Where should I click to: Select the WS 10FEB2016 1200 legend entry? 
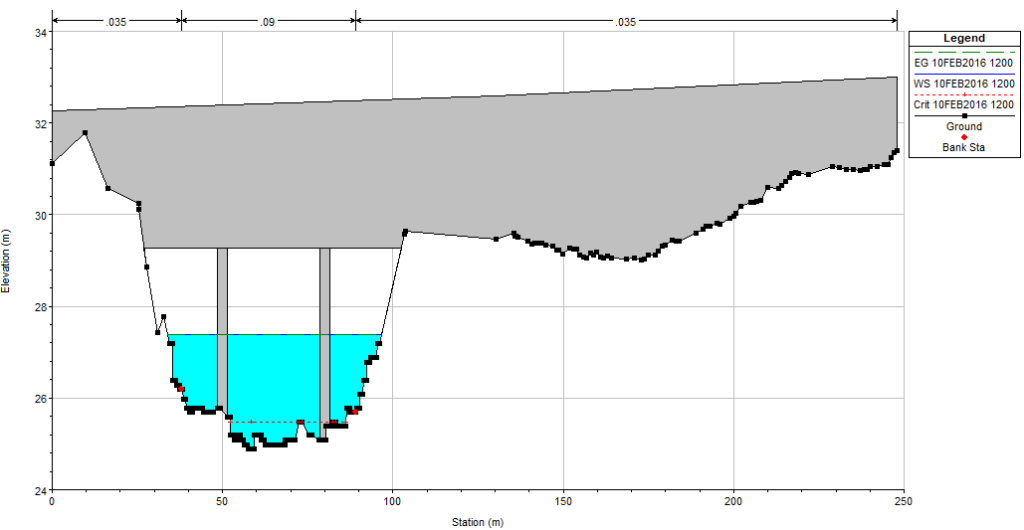pyautogui.click(x=964, y=84)
